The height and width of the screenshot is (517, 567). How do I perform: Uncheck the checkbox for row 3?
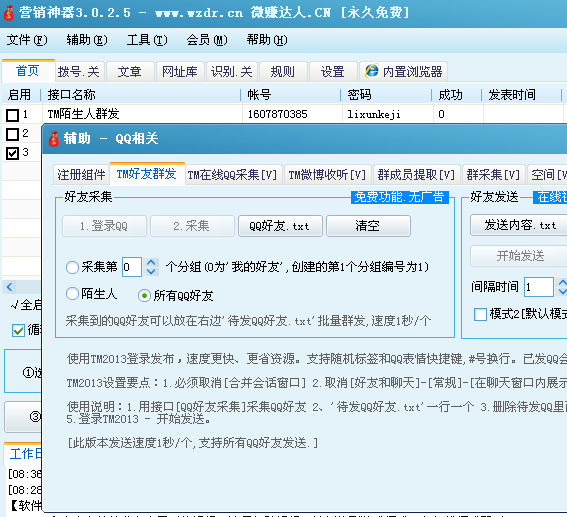[x=13, y=153]
